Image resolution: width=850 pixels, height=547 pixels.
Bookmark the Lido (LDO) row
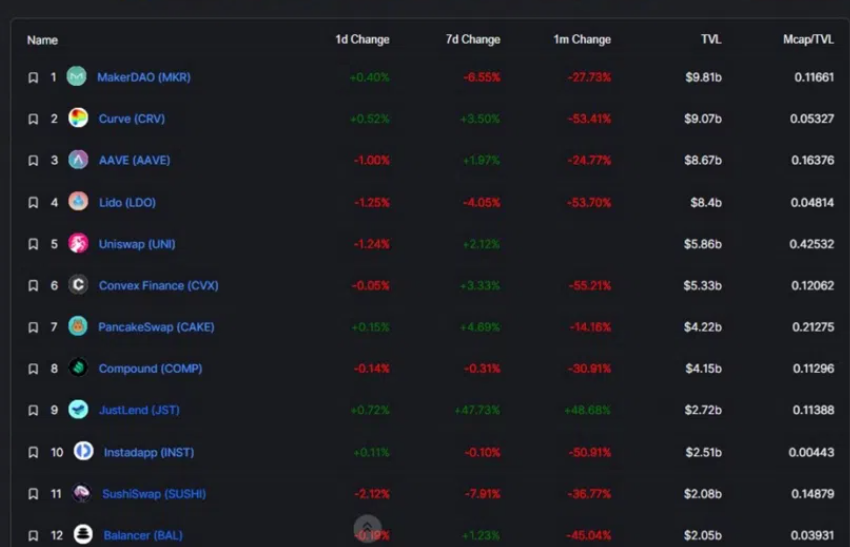pyautogui.click(x=33, y=202)
